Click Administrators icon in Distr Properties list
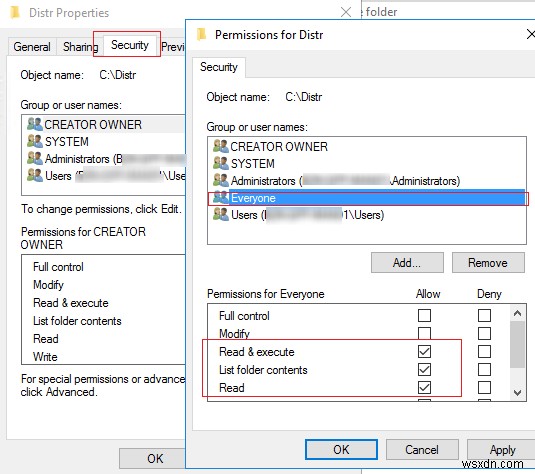This screenshot has height=474, width=535. point(34,158)
